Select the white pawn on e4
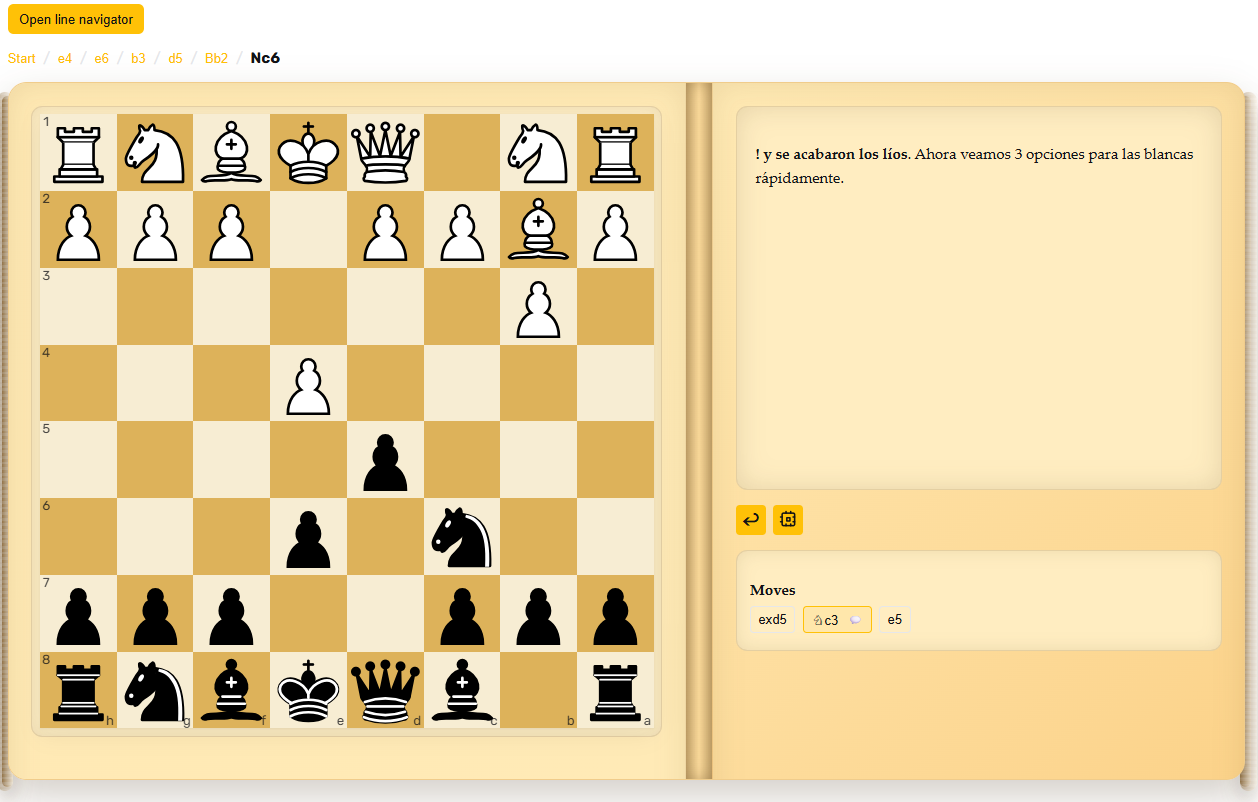 coord(308,383)
